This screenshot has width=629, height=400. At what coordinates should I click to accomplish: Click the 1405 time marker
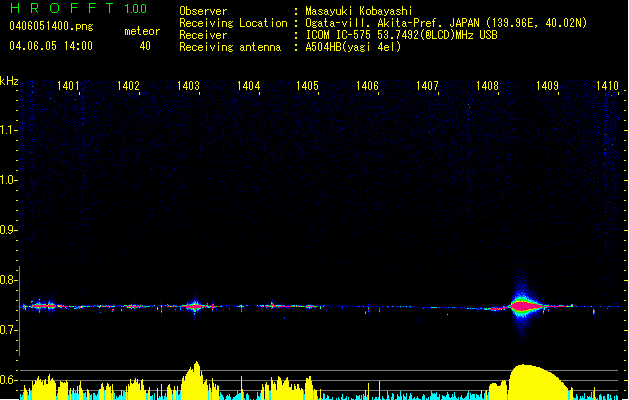tap(307, 86)
